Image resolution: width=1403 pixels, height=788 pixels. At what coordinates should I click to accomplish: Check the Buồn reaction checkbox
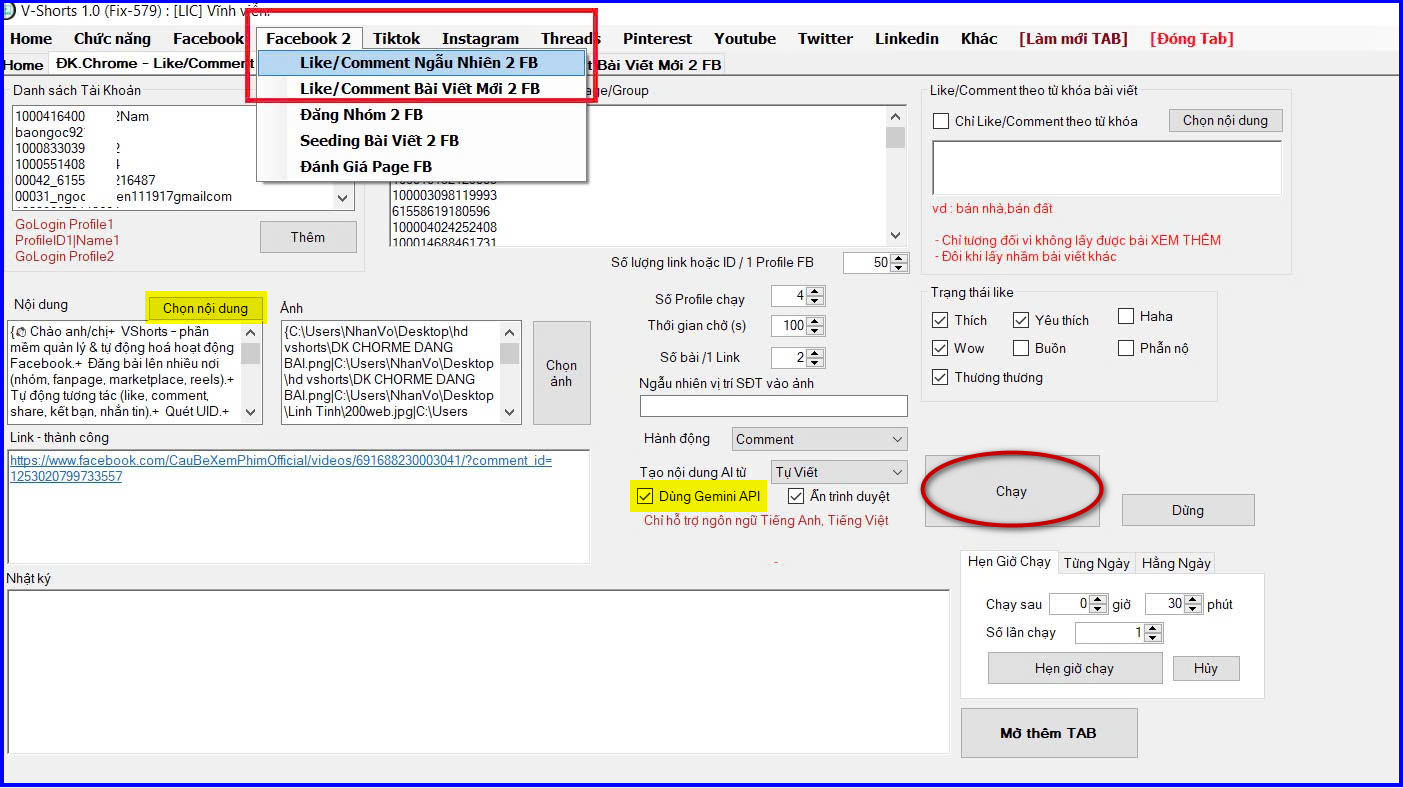click(1021, 348)
